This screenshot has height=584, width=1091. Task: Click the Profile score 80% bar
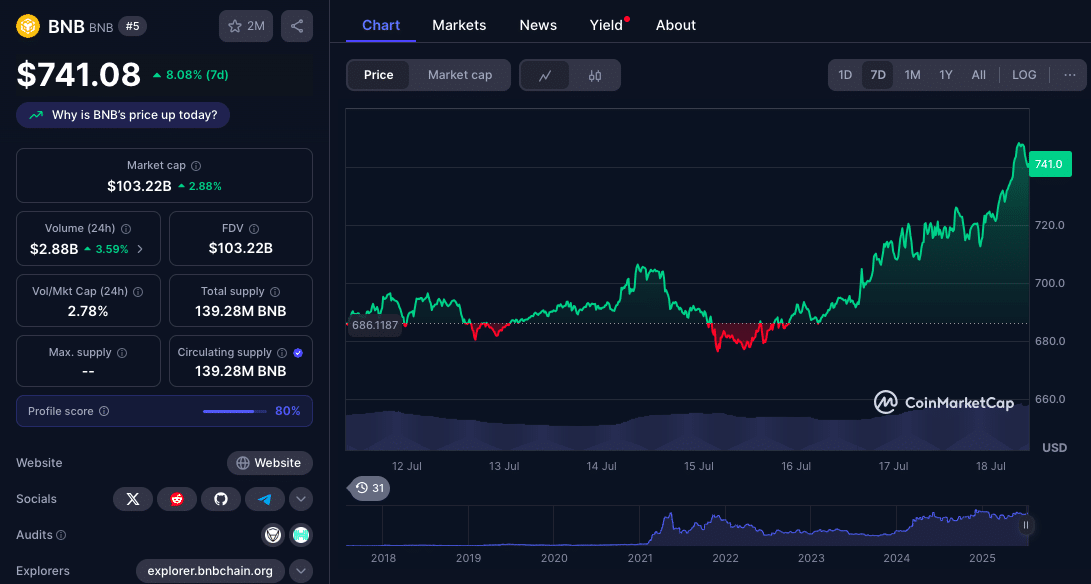pyautogui.click(x=234, y=411)
